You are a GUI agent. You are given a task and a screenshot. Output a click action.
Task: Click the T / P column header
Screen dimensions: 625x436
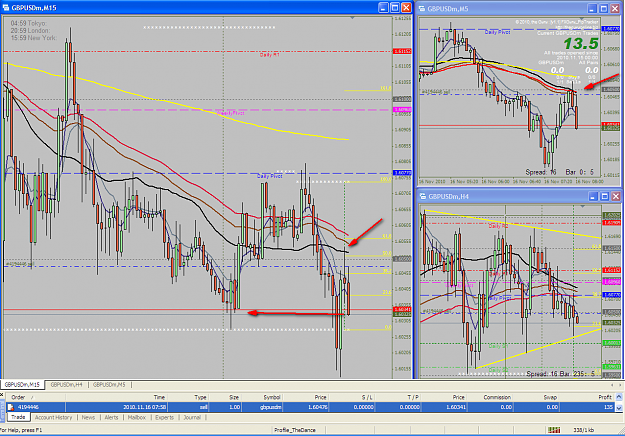398,397
